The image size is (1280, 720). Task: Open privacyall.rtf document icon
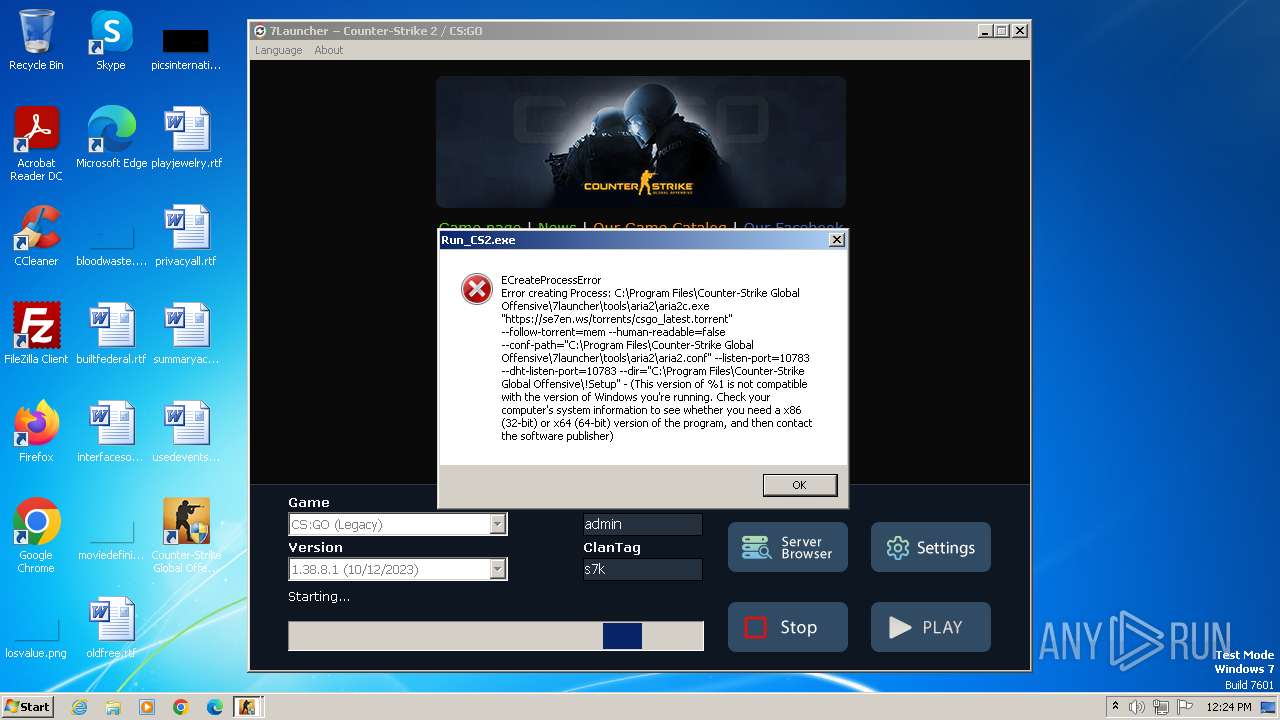[186, 236]
